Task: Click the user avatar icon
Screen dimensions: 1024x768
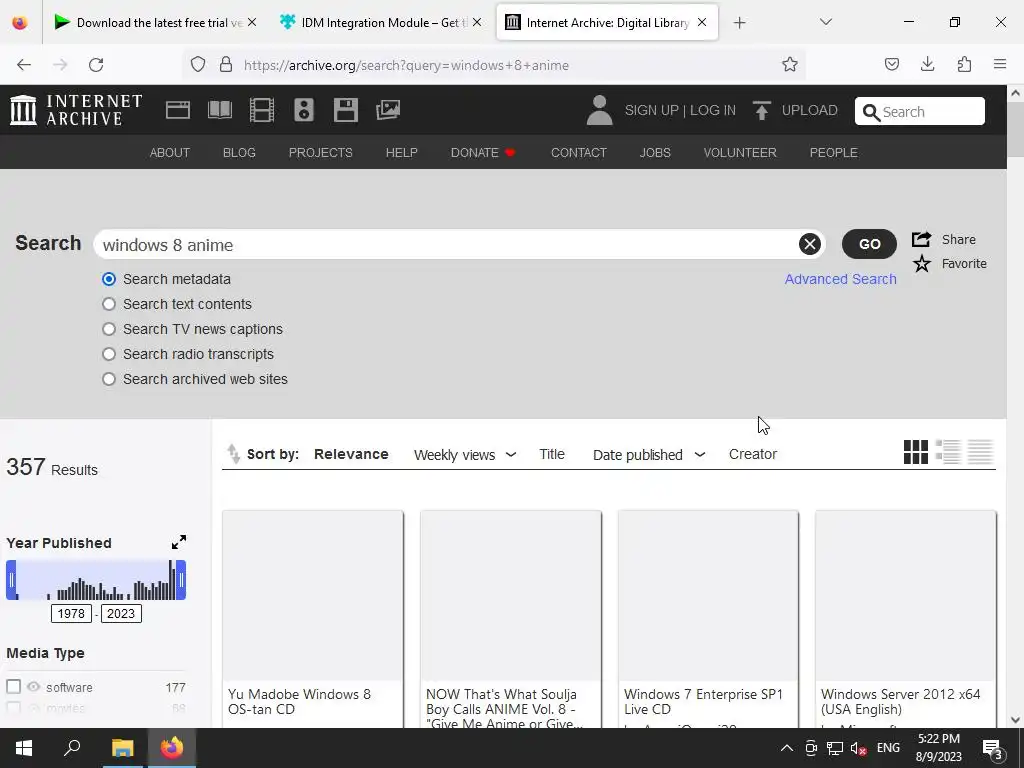Action: pyautogui.click(x=599, y=110)
